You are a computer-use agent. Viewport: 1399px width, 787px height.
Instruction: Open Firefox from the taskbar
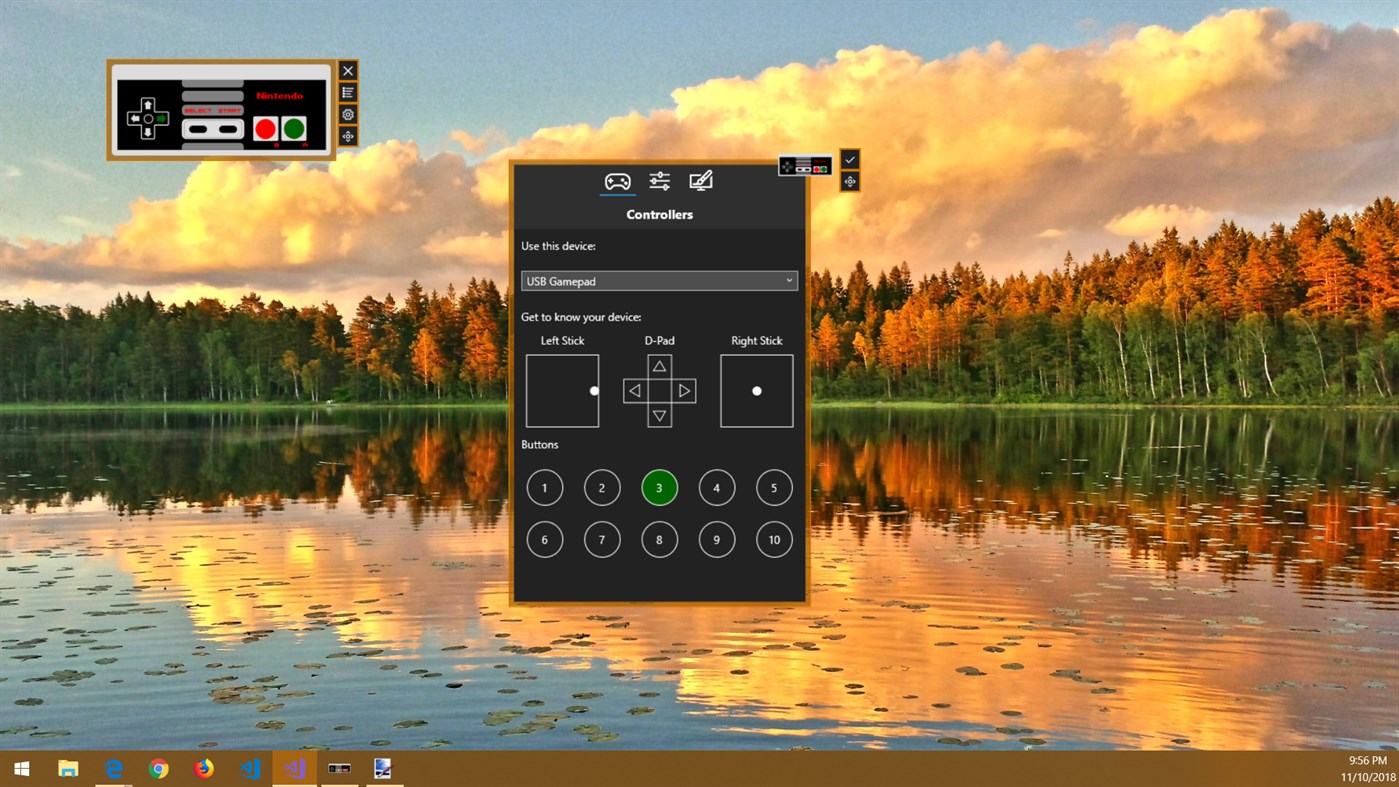point(204,768)
